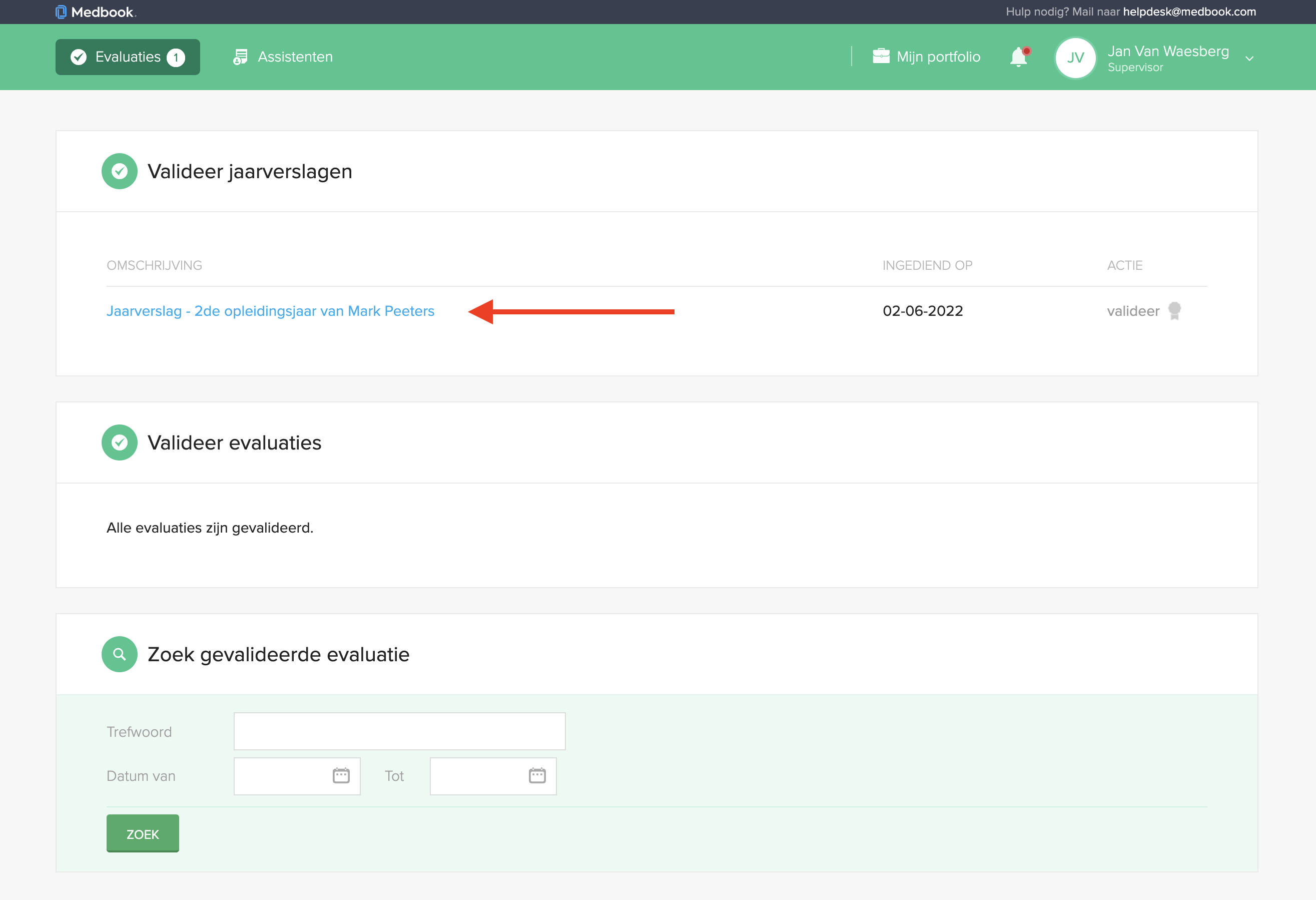This screenshot has width=1316, height=900.
Task: Open the notifications bell
Action: [x=1019, y=57]
